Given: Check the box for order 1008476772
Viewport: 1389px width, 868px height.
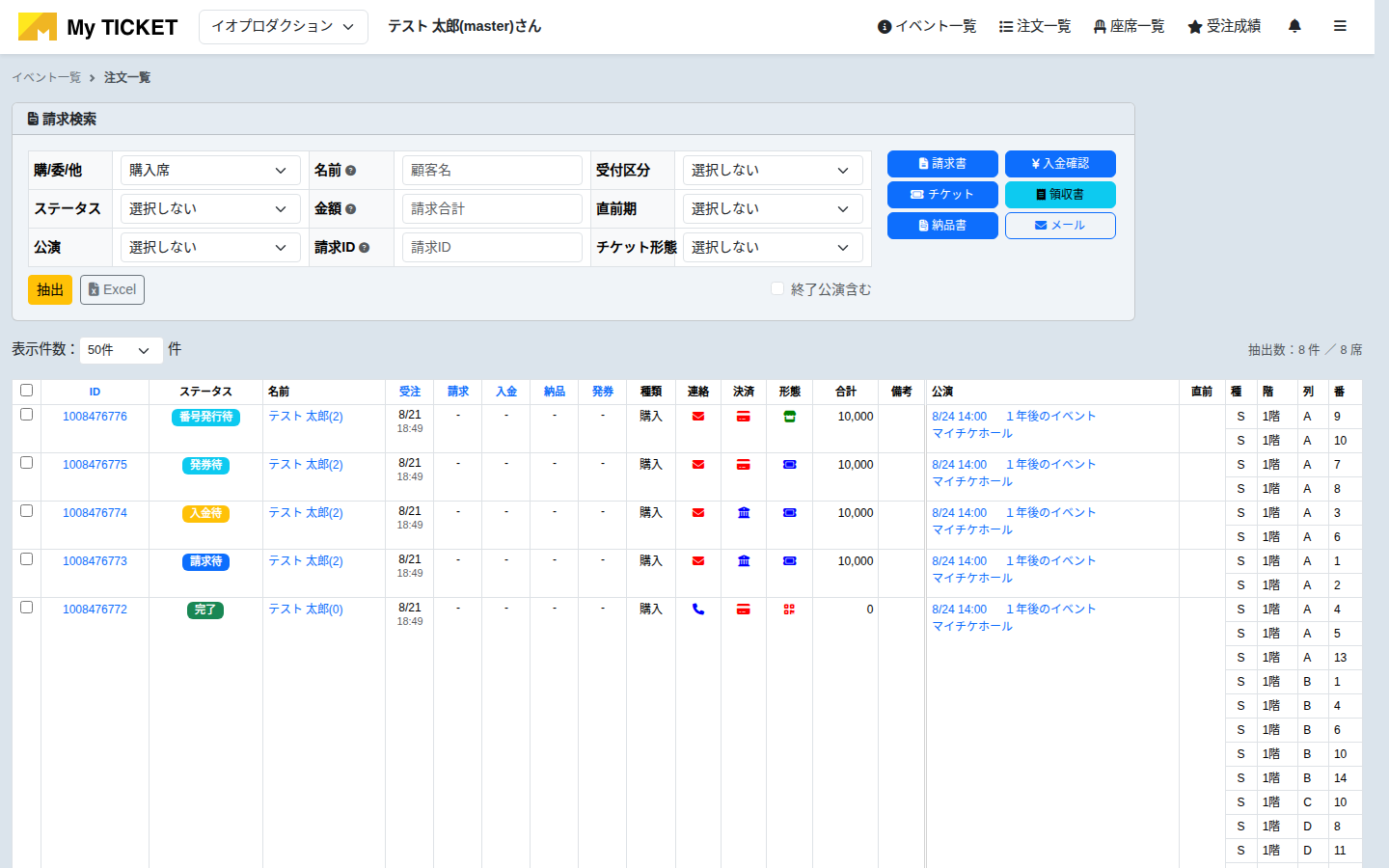Looking at the screenshot, I should coord(27,608).
